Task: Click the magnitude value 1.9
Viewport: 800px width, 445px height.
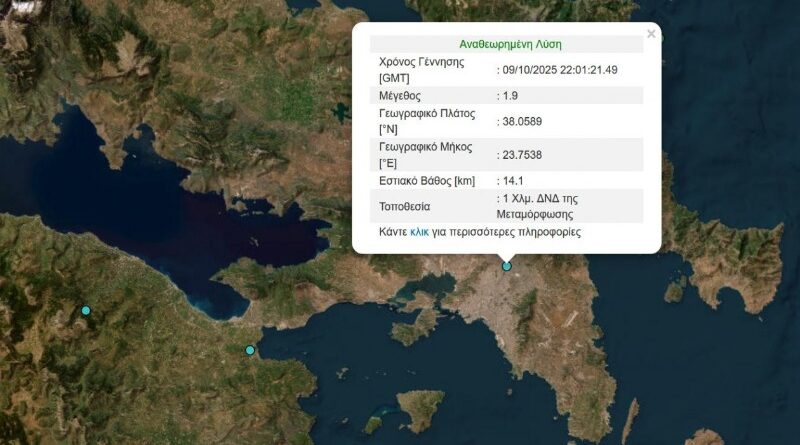Action: [x=510, y=96]
